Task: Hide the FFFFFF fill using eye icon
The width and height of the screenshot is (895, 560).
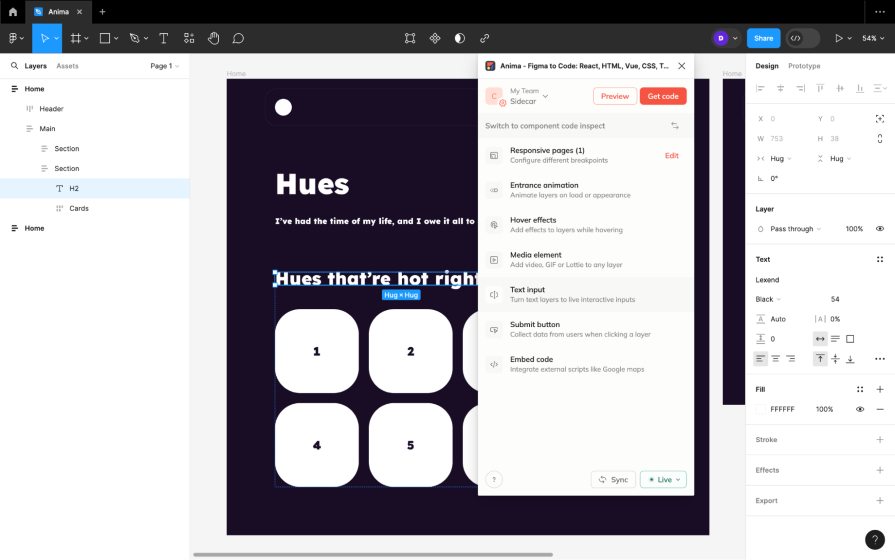Action: 860,409
